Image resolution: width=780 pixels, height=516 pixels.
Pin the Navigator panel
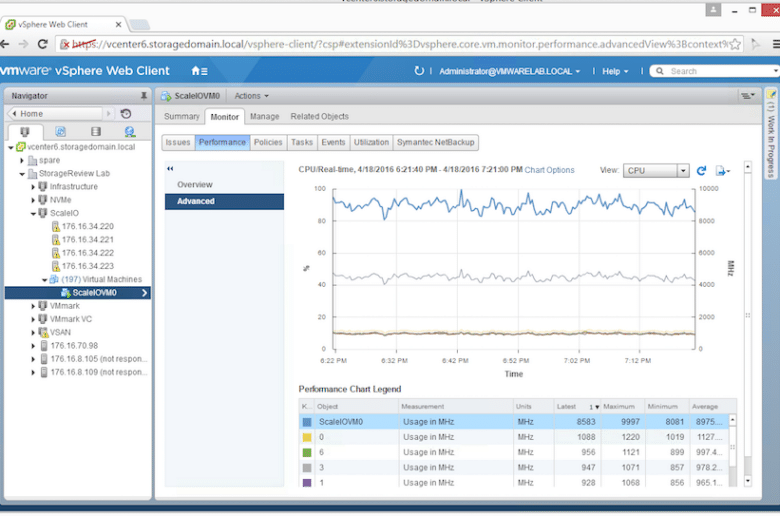pos(143,96)
